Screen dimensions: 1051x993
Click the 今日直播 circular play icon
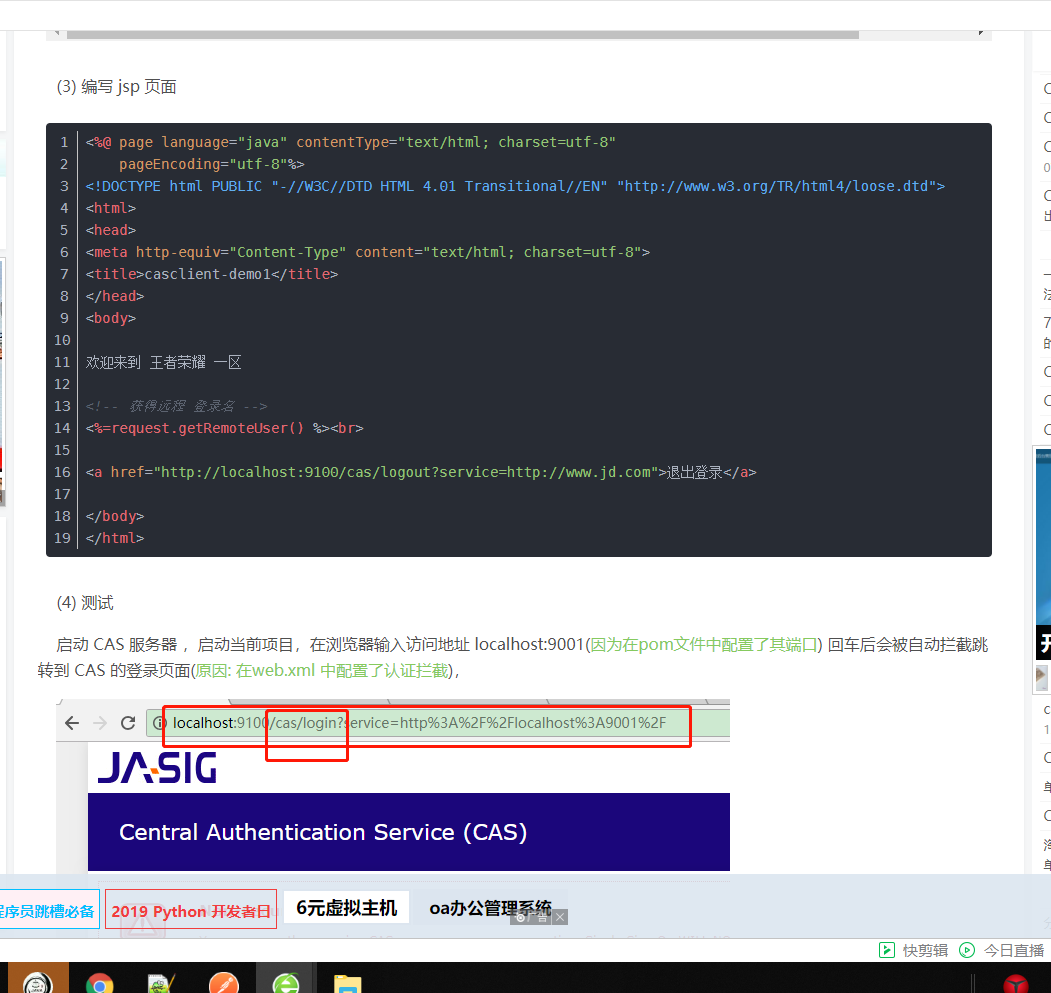(x=967, y=949)
